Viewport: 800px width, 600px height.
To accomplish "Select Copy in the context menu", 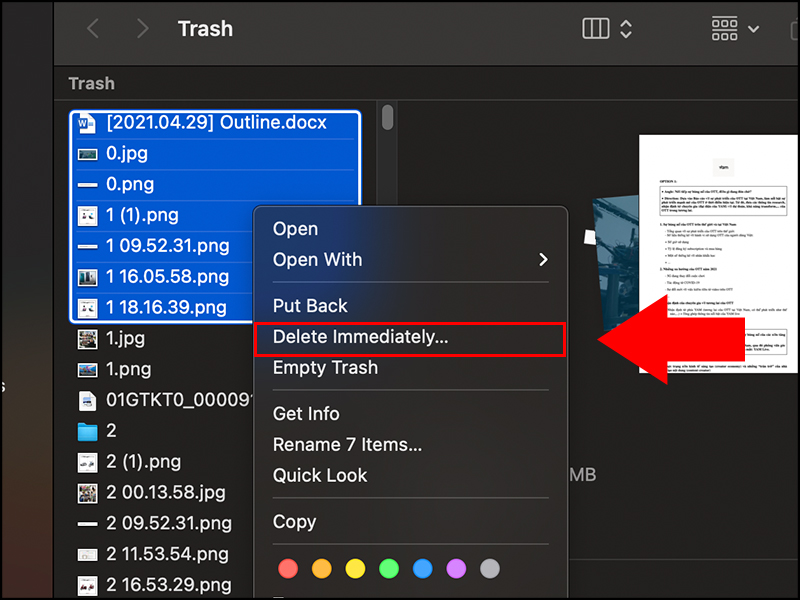I will tap(294, 522).
